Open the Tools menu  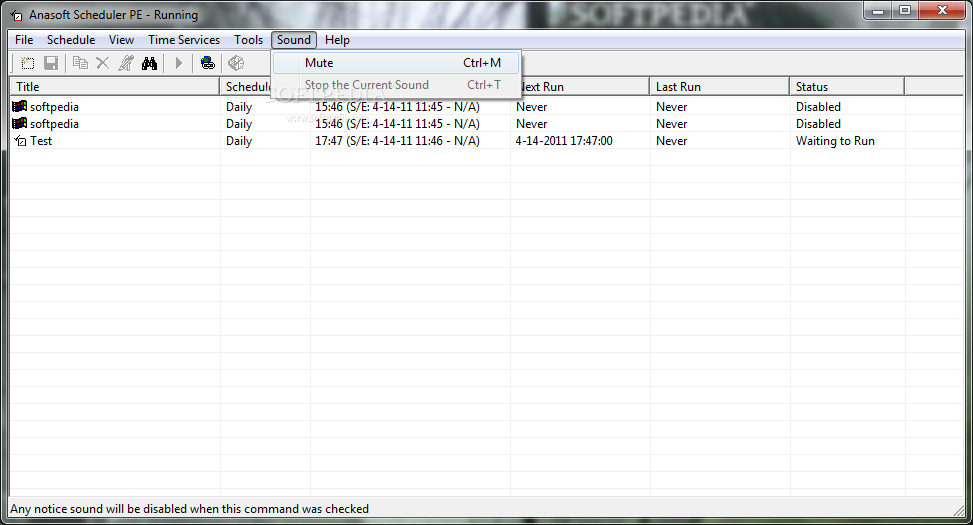[x=248, y=40]
